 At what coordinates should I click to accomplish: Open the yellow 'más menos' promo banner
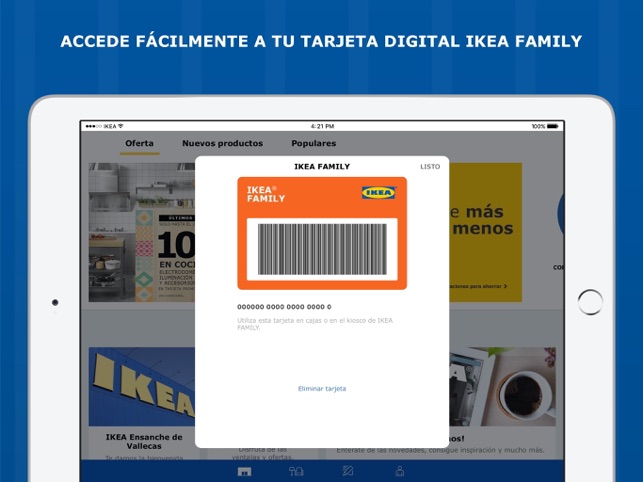pos(486,232)
